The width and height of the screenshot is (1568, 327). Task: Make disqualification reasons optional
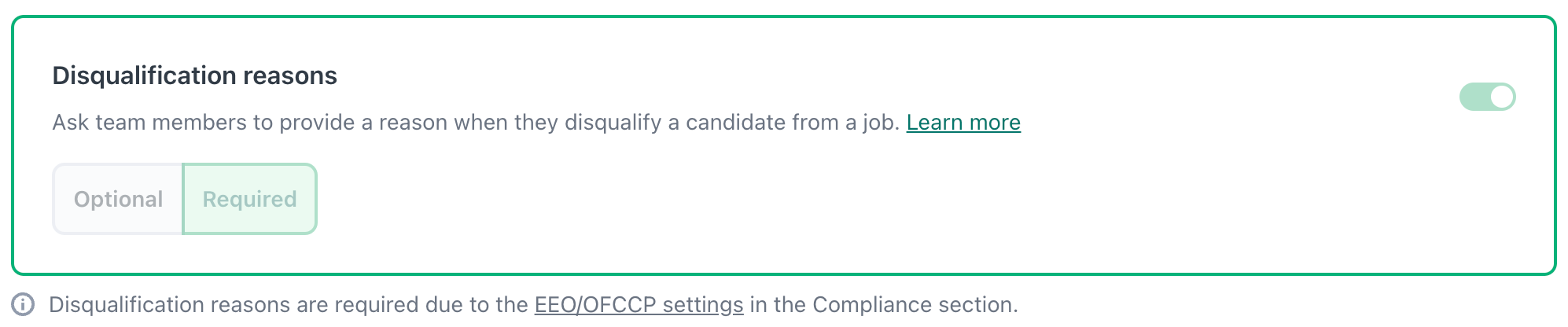(x=118, y=199)
